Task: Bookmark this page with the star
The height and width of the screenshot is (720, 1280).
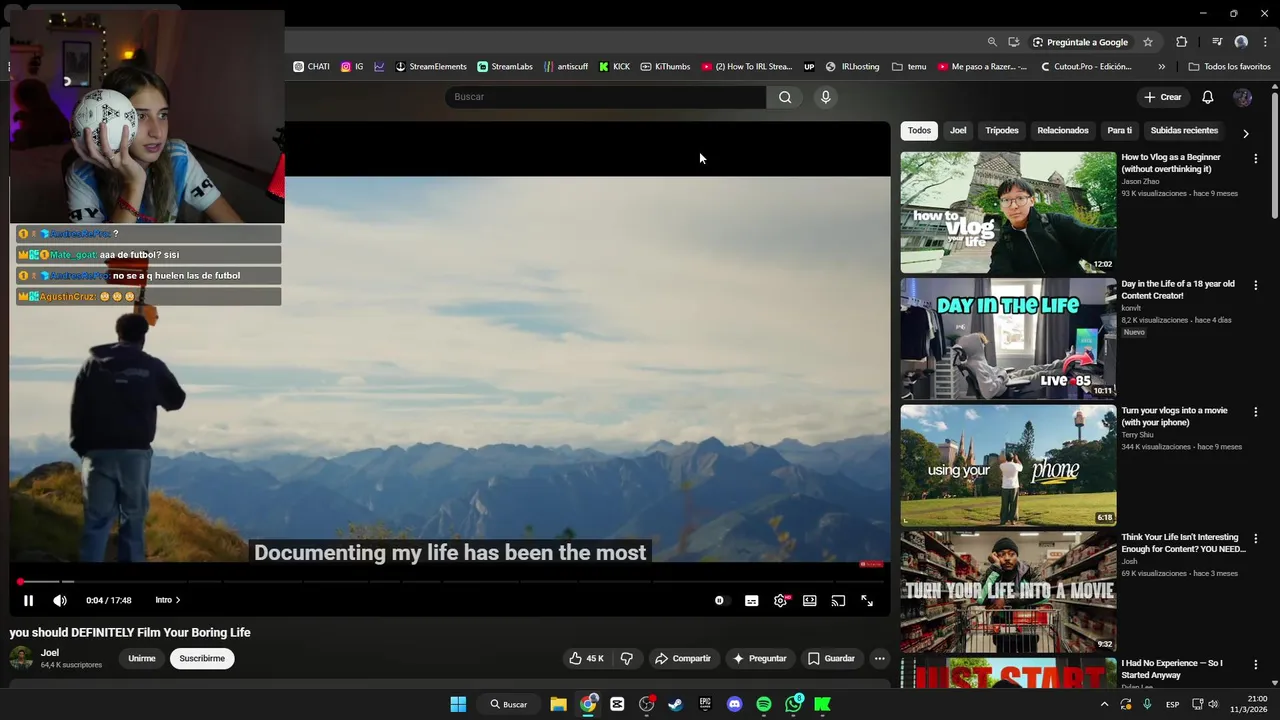Action: pyautogui.click(x=1148, y=42)
